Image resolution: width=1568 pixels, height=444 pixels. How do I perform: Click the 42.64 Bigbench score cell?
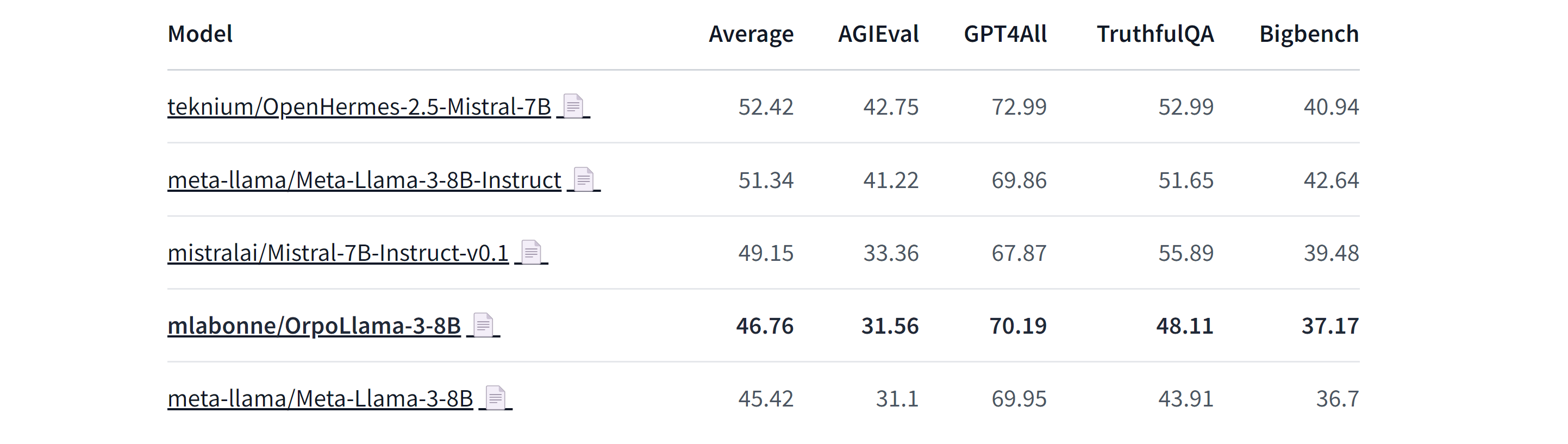tap(1330, 180)
